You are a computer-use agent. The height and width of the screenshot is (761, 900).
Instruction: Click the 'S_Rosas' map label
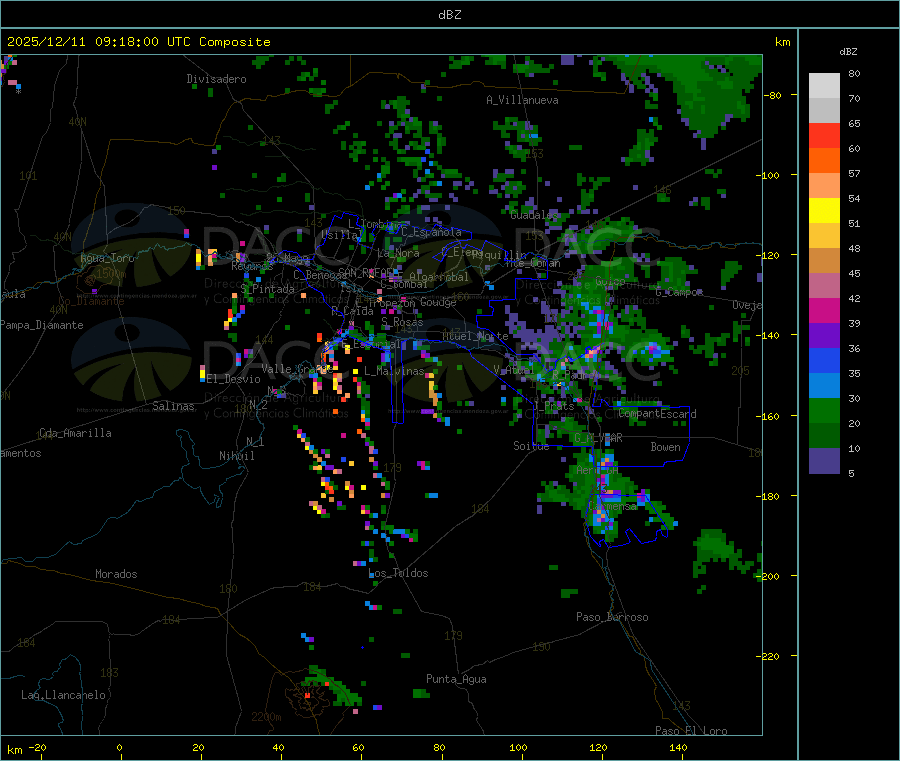coord(402,322)
